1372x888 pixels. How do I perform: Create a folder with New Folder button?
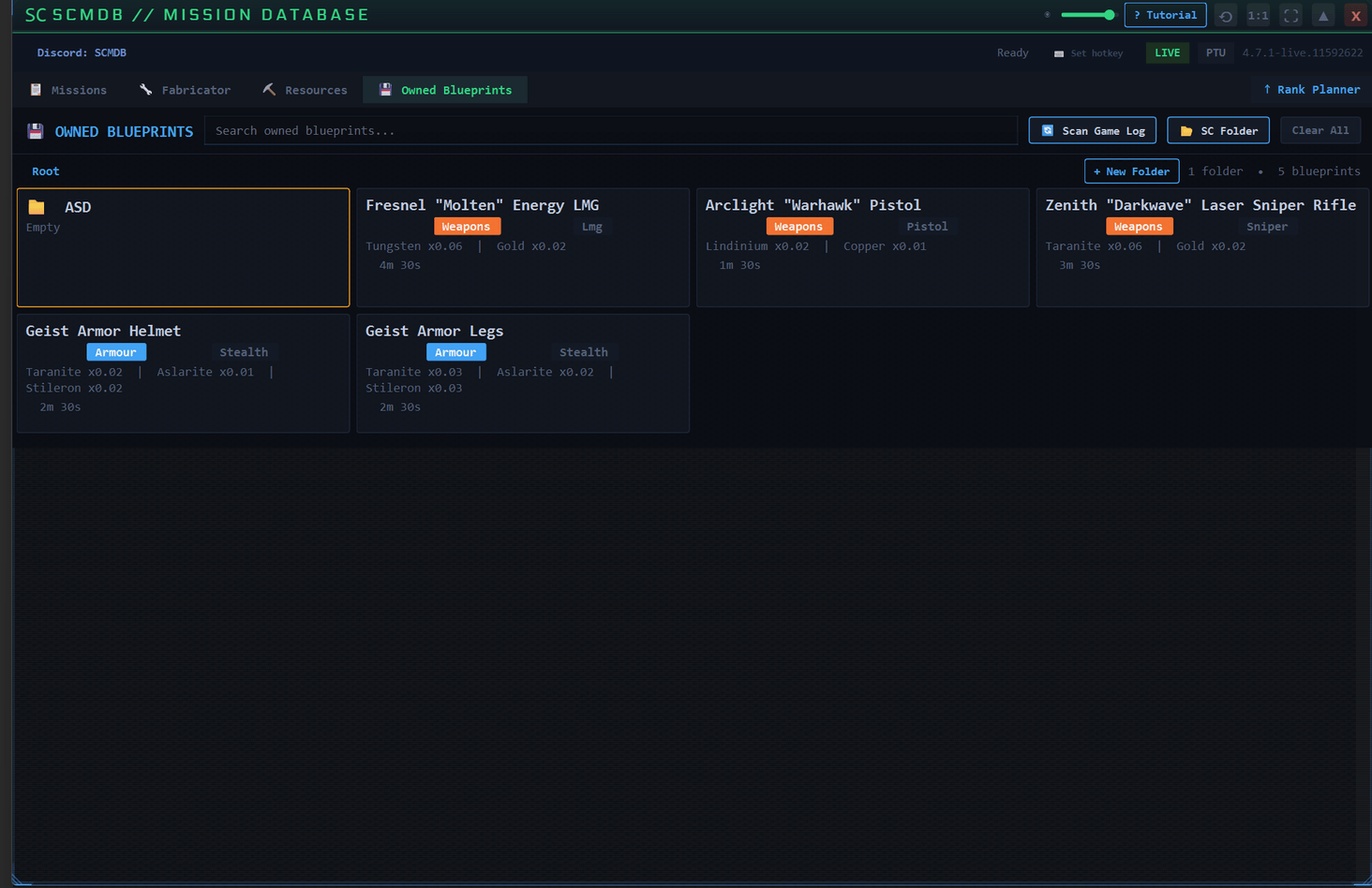pyautogui.click(x=1131, y=171)
